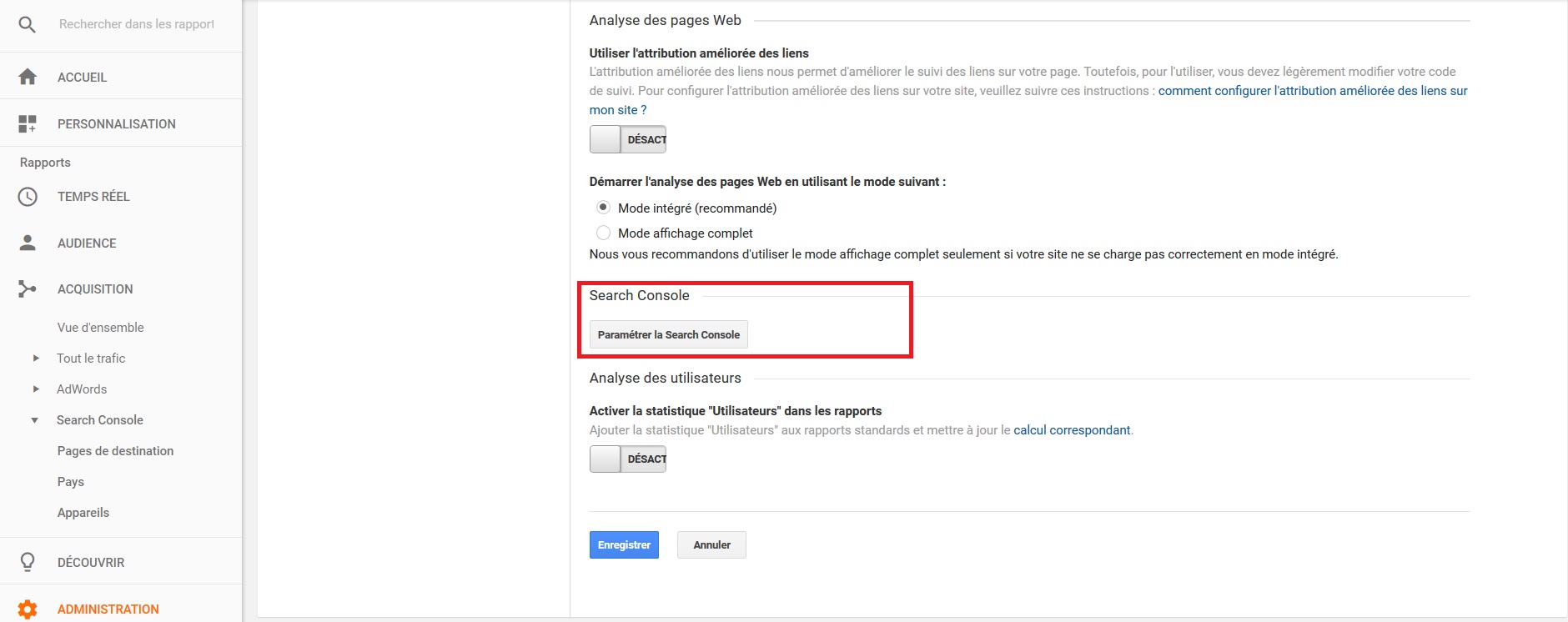Open Pages de destination report

pos(116,451)
